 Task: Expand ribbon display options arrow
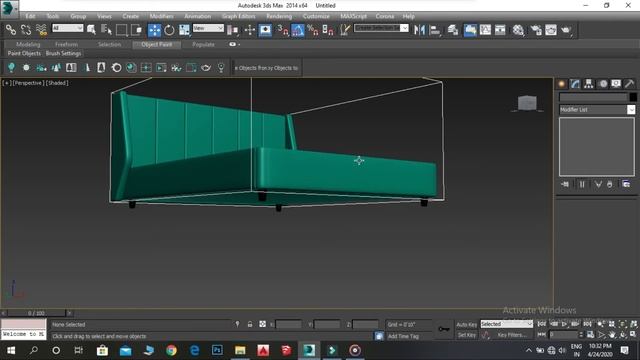[x=239, y=44]
